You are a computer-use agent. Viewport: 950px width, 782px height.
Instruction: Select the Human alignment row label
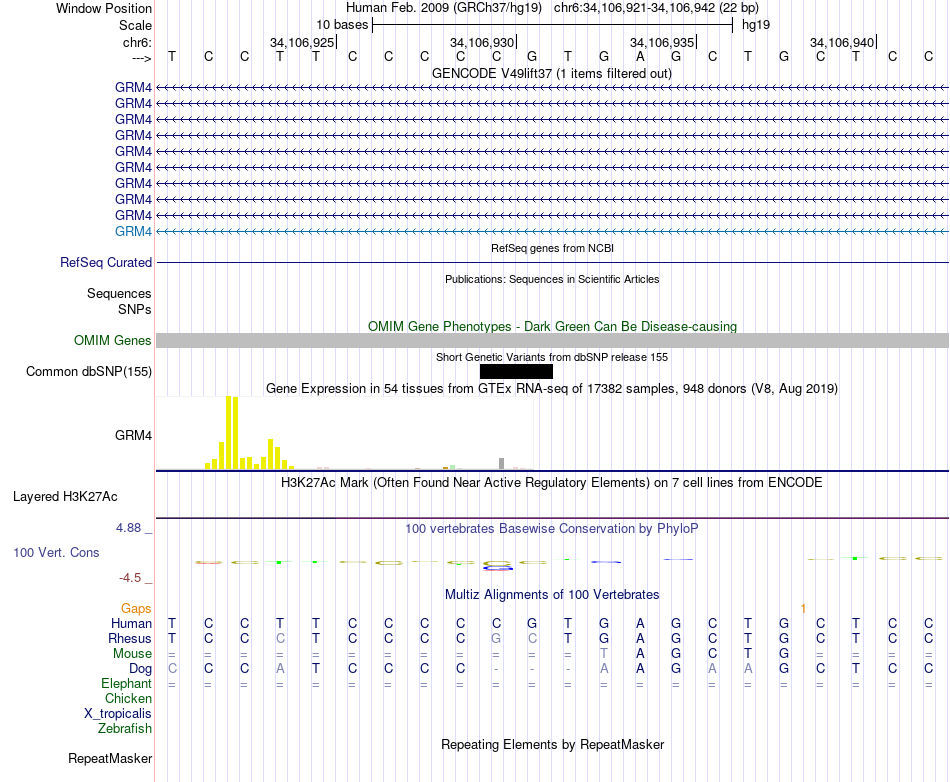point(131,623)
